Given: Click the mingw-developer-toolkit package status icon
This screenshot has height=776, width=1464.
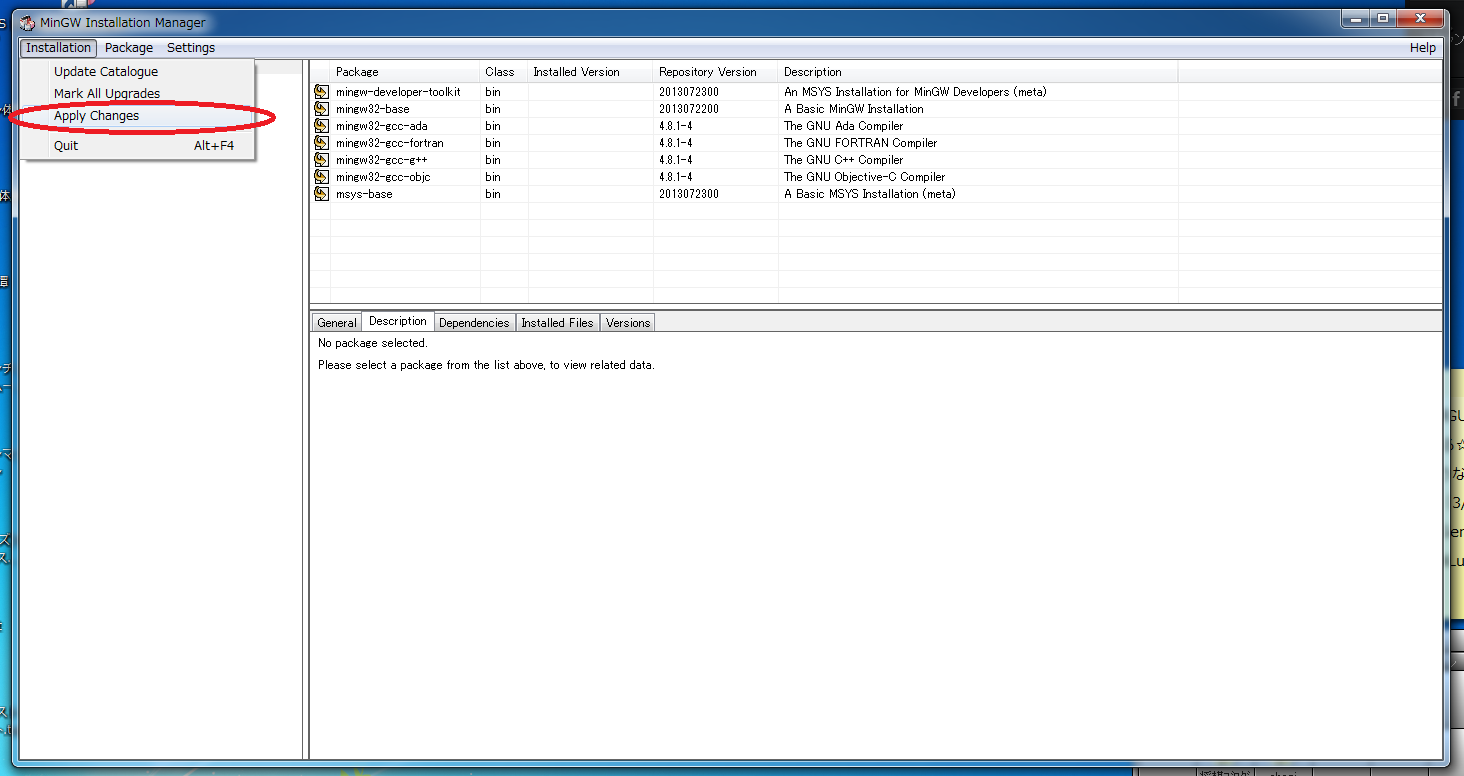Looking at the screenshot, I should 321,92.
